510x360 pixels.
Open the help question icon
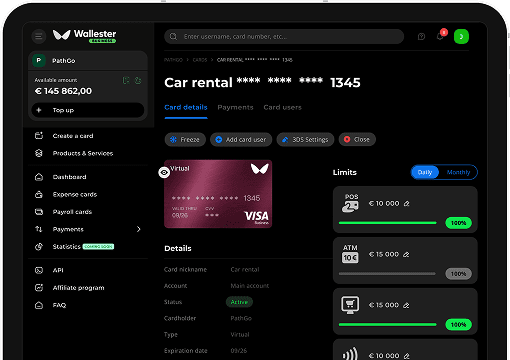click(421, 36)
